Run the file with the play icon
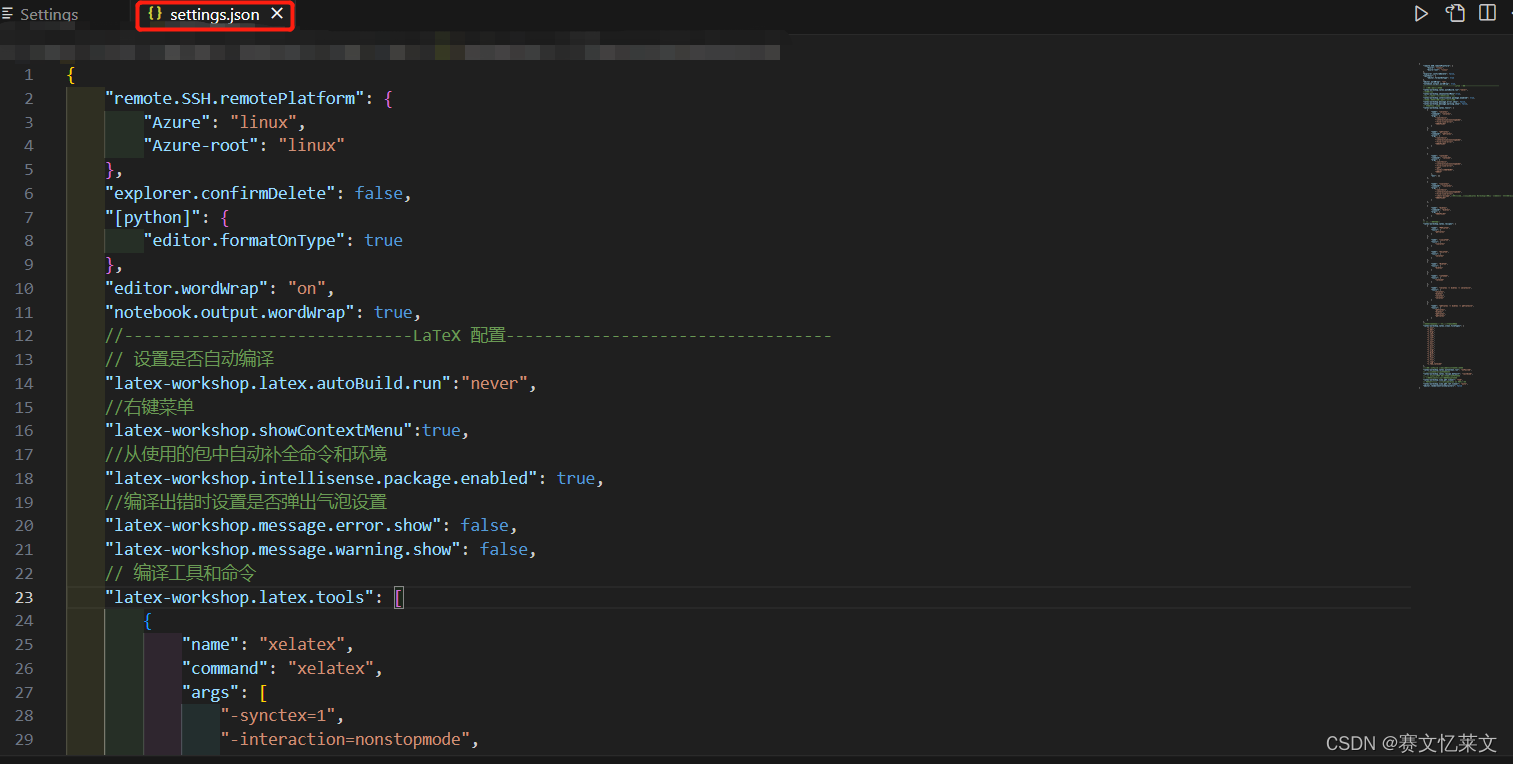The image size is (1513, 764). [x=1420, y=14]
